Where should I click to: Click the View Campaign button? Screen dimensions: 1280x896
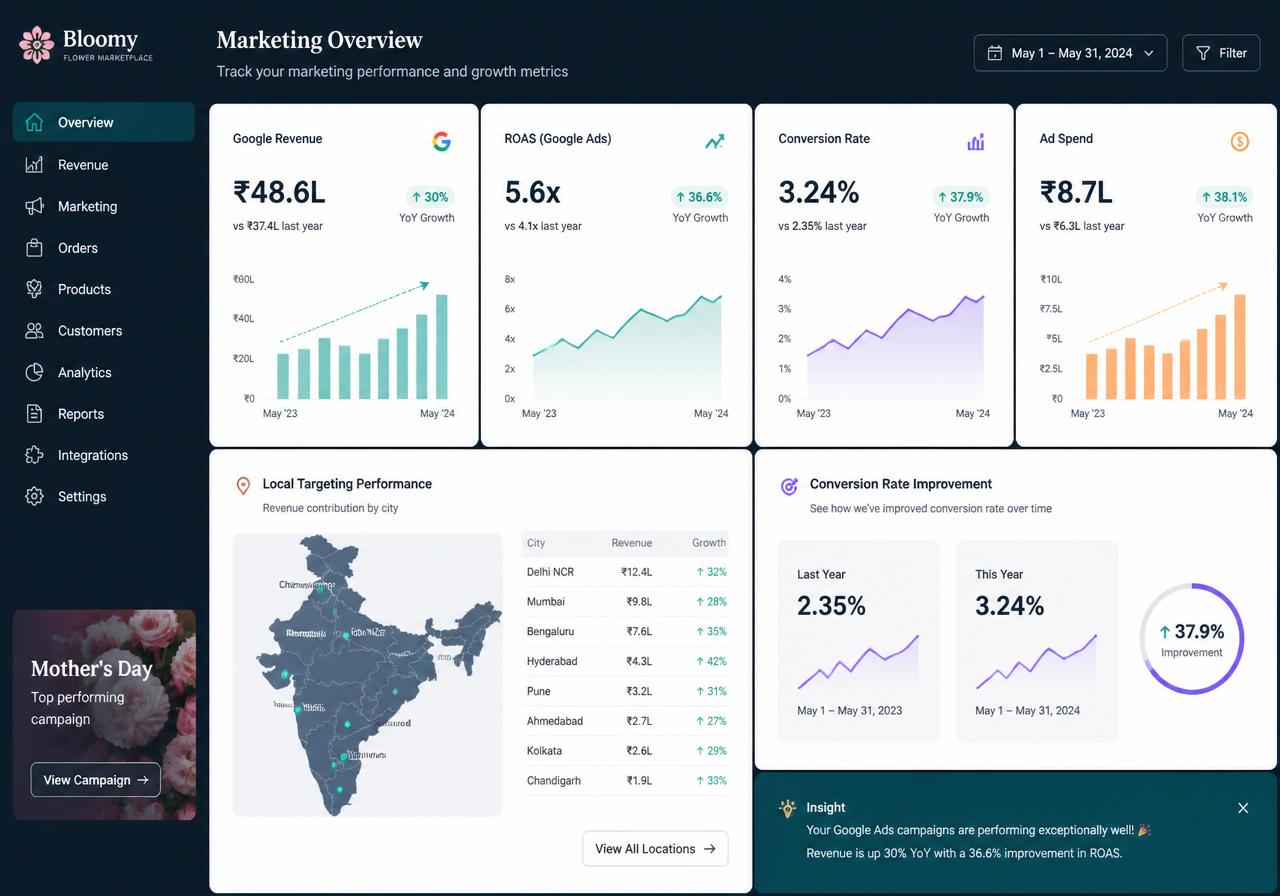coord(95,780)
